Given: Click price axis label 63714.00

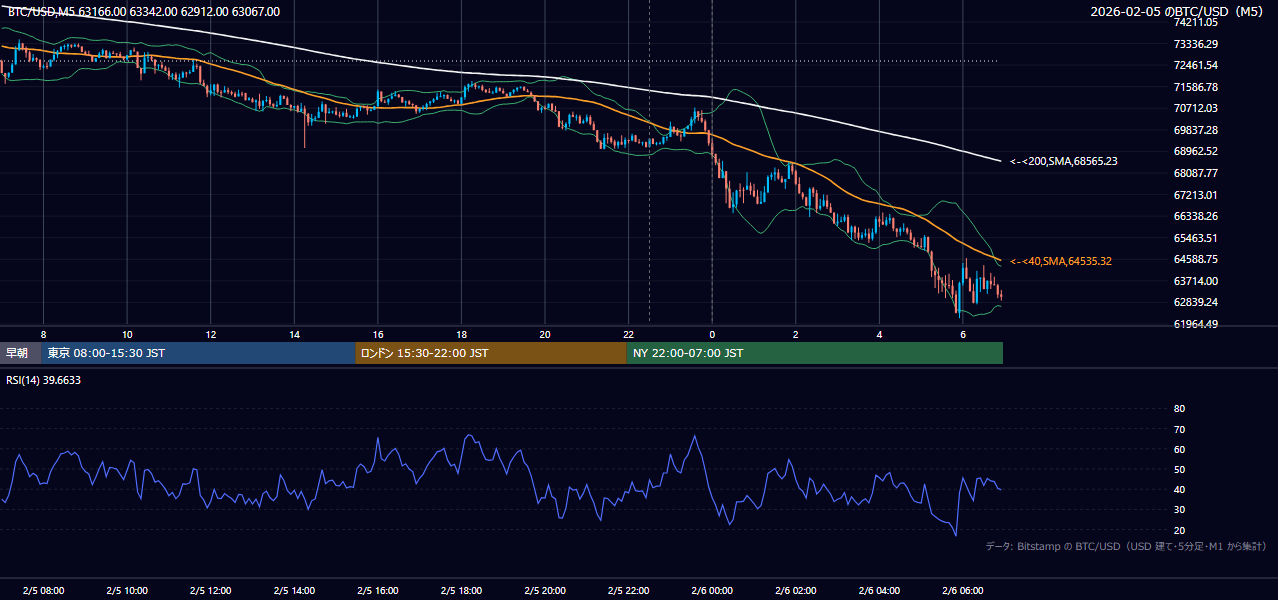Looking at the screenshot, I should click(1195, 281).
